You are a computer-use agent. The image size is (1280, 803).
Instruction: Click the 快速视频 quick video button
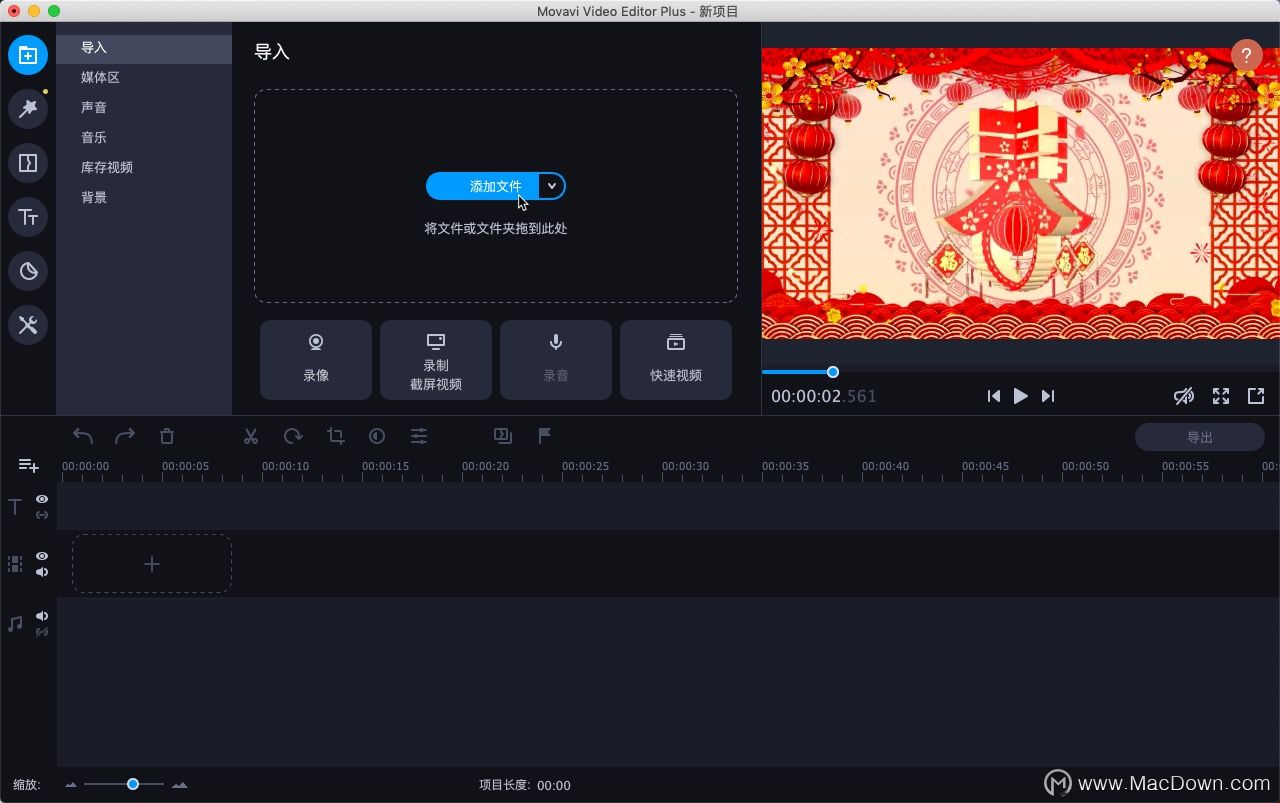pyautogui.click(x=676, y=360)
